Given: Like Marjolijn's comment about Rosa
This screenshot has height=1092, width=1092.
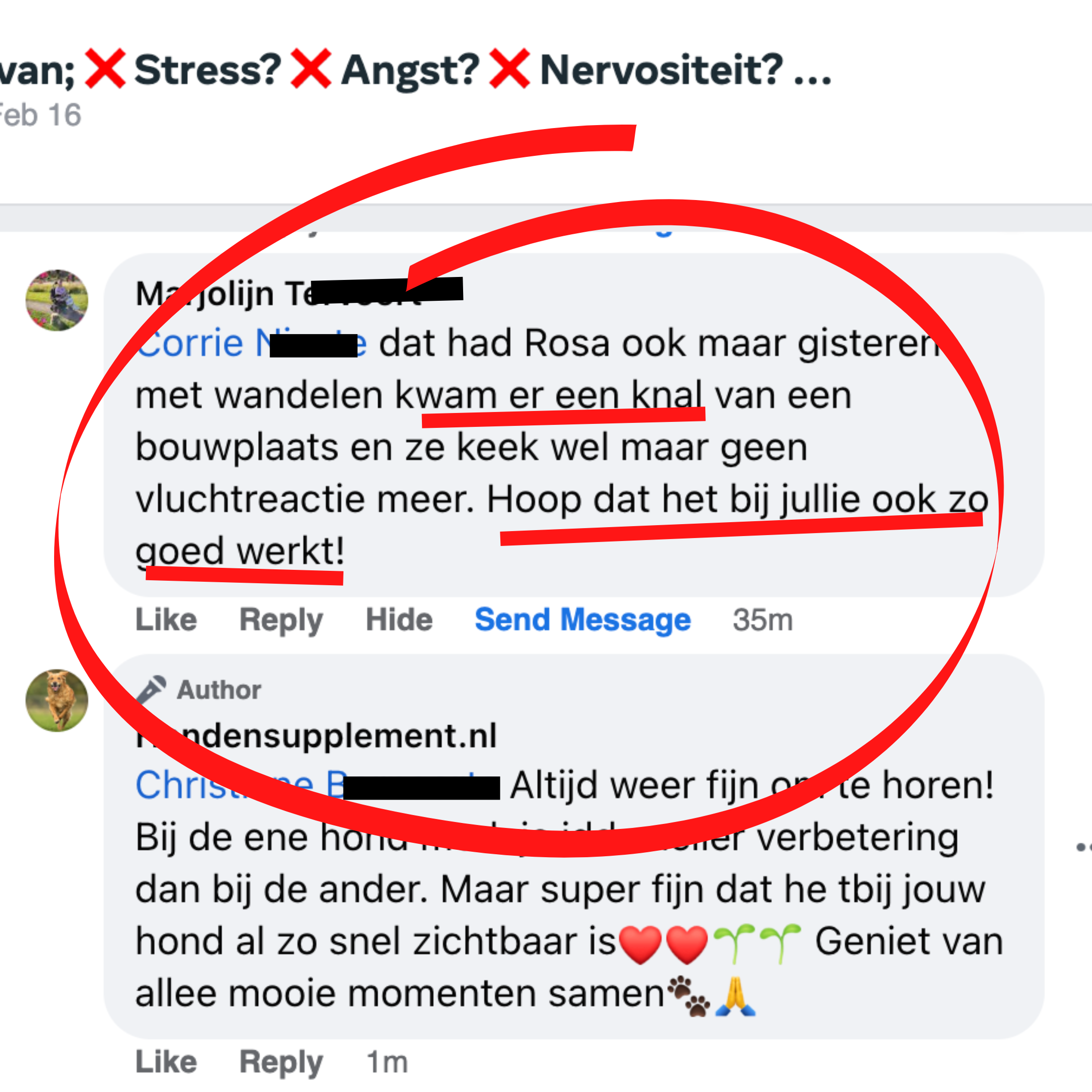Looking at the screenshot, I should point(166,619).
